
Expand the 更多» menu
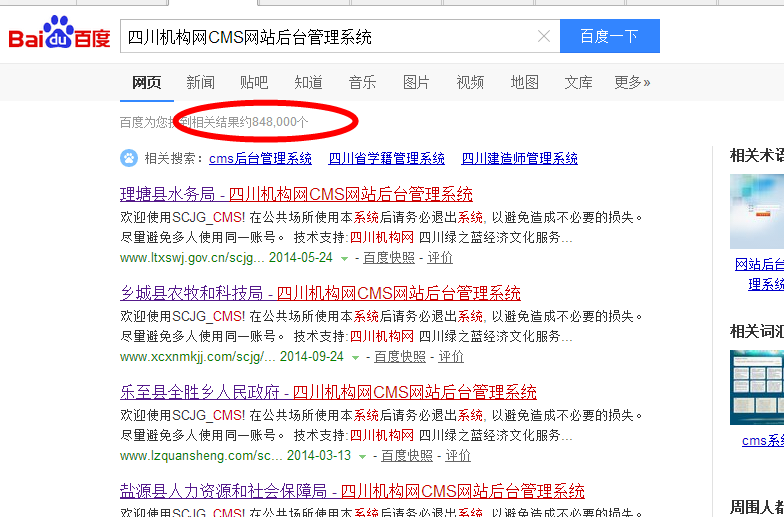tap(632, 82)
